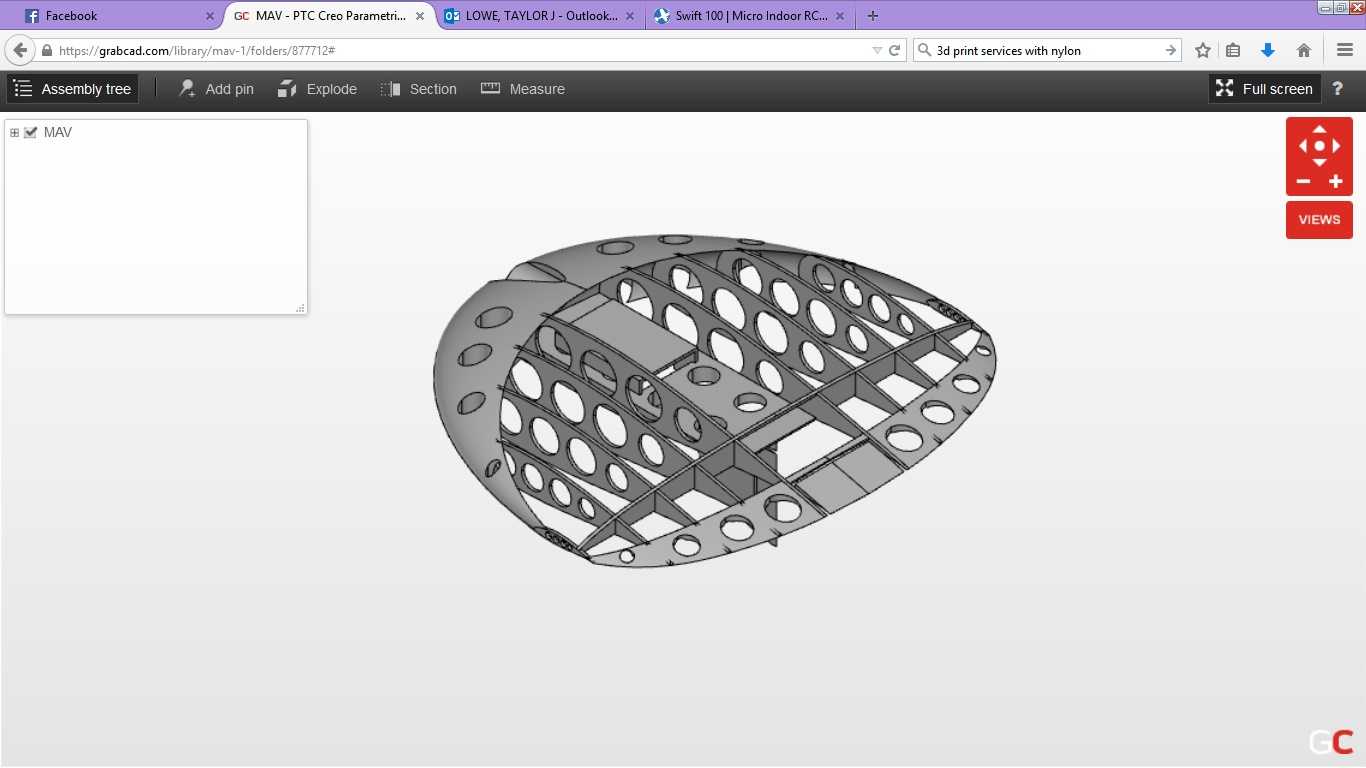
Task: Click the search engine magnifier icon
Action: coord(924,50)
